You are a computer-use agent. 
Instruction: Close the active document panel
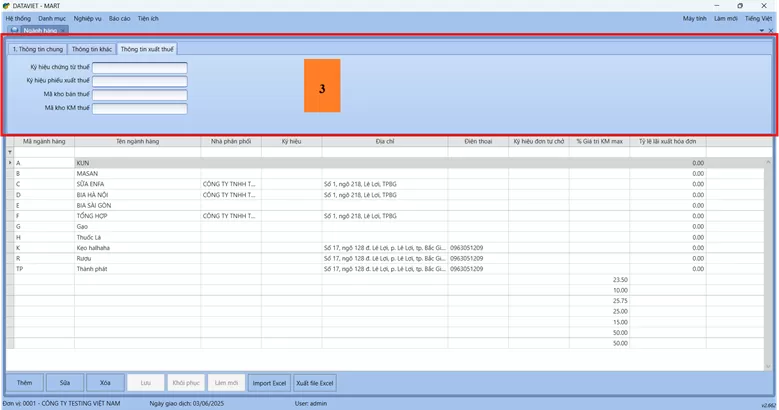pos(771,30)
